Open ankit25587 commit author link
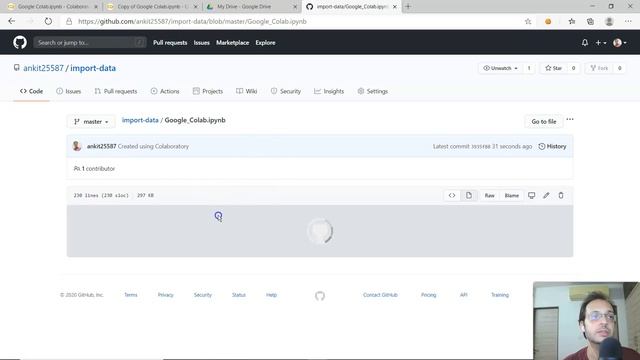 [101, 146]
